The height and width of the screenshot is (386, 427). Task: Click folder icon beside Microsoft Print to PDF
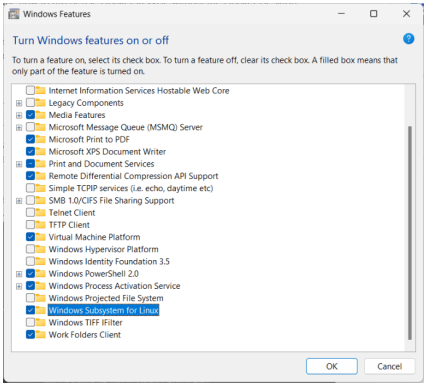pos(41,139)
